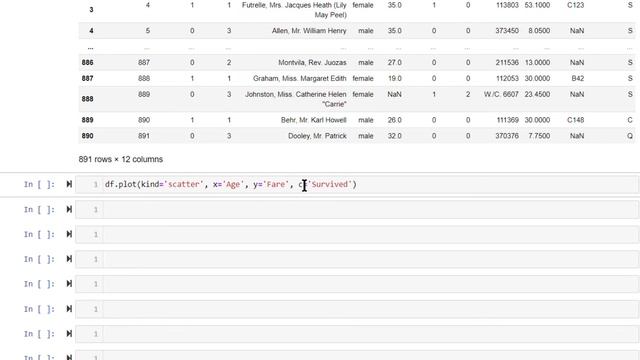This screenshot has width=640, height=360.
Task: Click the name 'Dooley, Mr. Patrick'
Action: pyautogui.click(x=317, y=136)
